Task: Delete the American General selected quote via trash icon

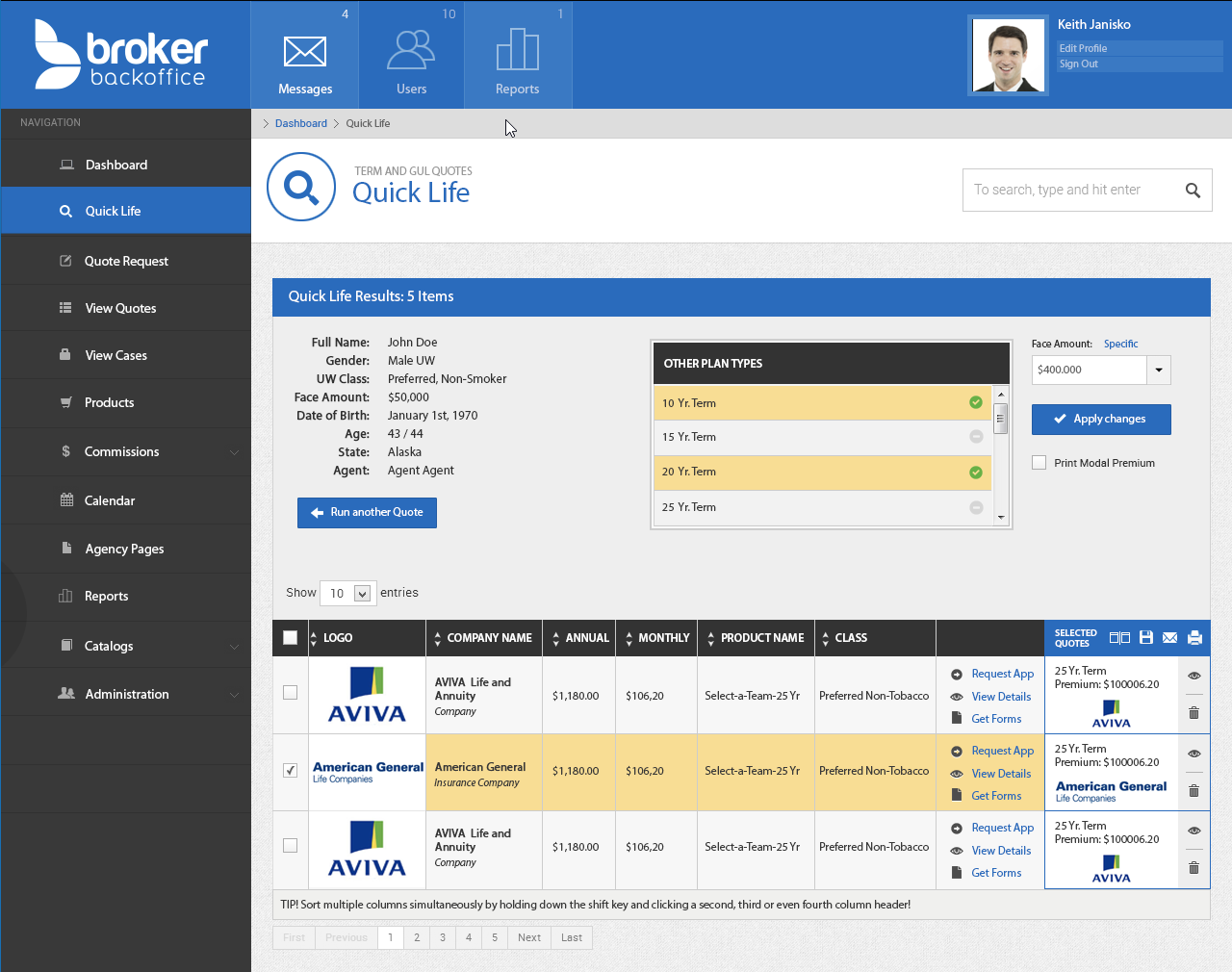Action: [x=1193, y=791]
